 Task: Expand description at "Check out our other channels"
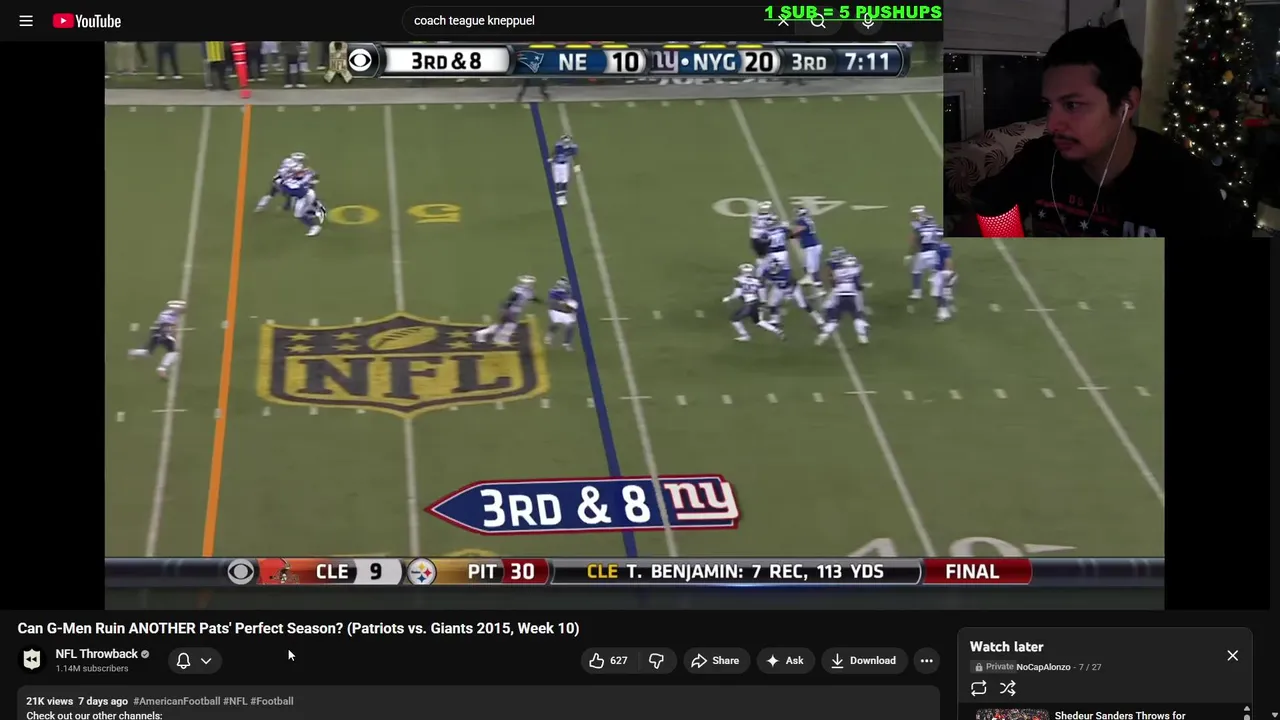[94, 715]
